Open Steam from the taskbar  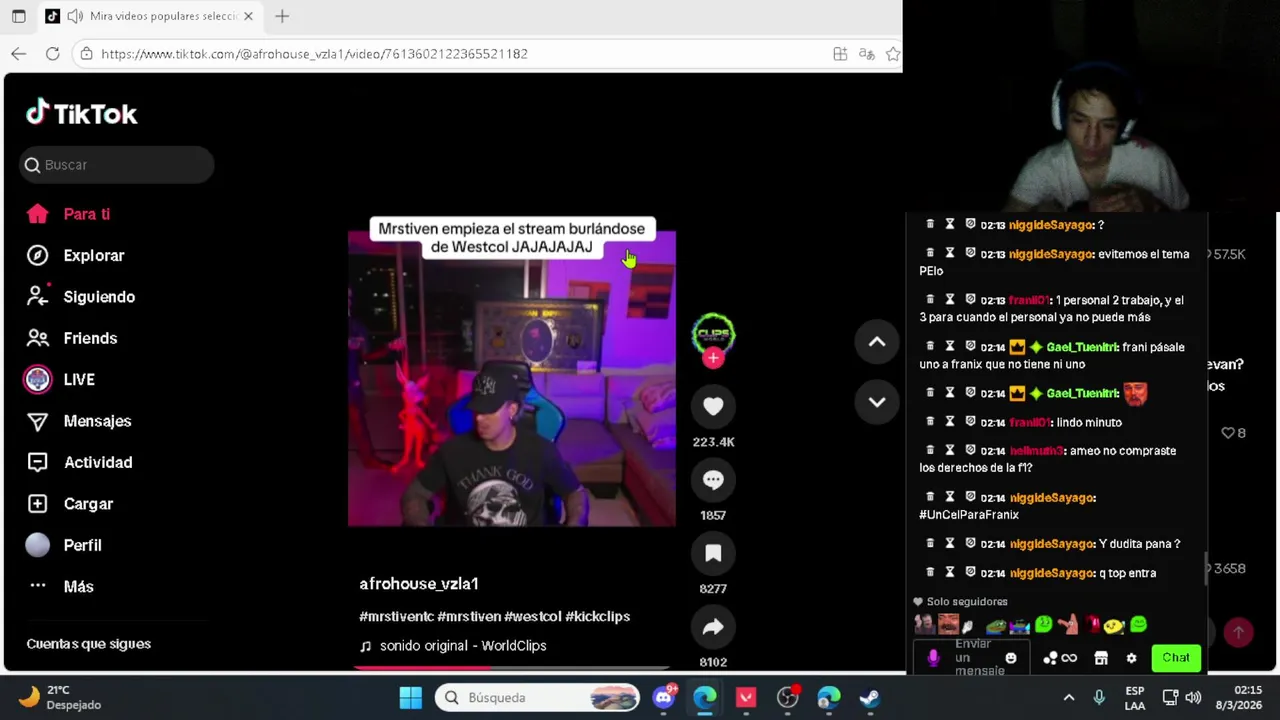click(870, 698)
